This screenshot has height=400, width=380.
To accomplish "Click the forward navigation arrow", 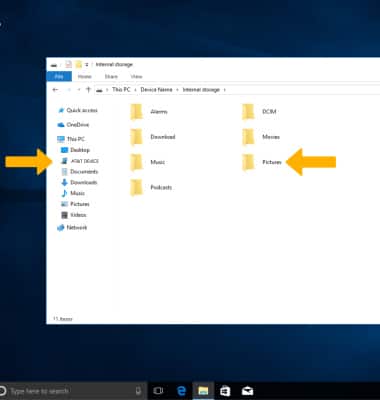I will (x=69, y=90).
